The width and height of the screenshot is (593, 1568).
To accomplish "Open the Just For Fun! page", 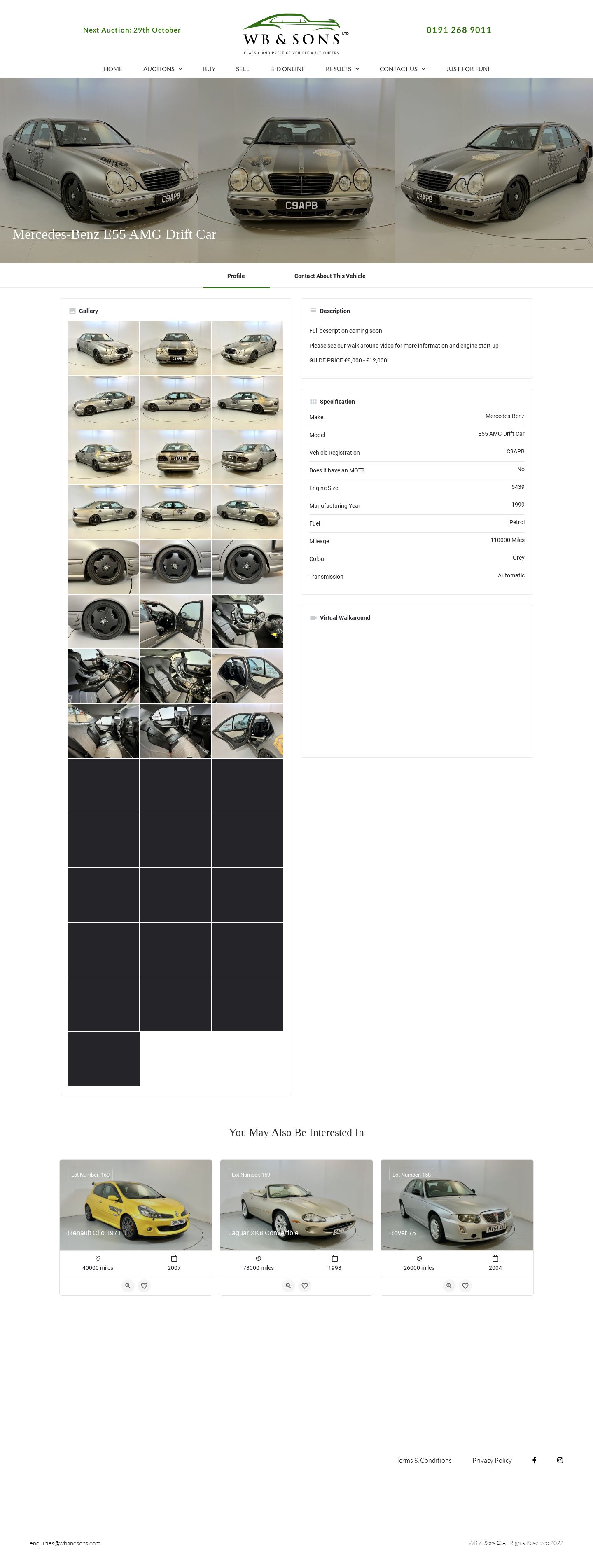I will 467,69.
